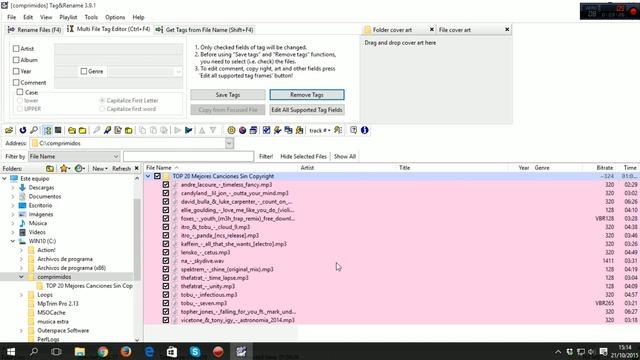Enable the Comment field checkbox
The image size is (640, 360).
16,82
